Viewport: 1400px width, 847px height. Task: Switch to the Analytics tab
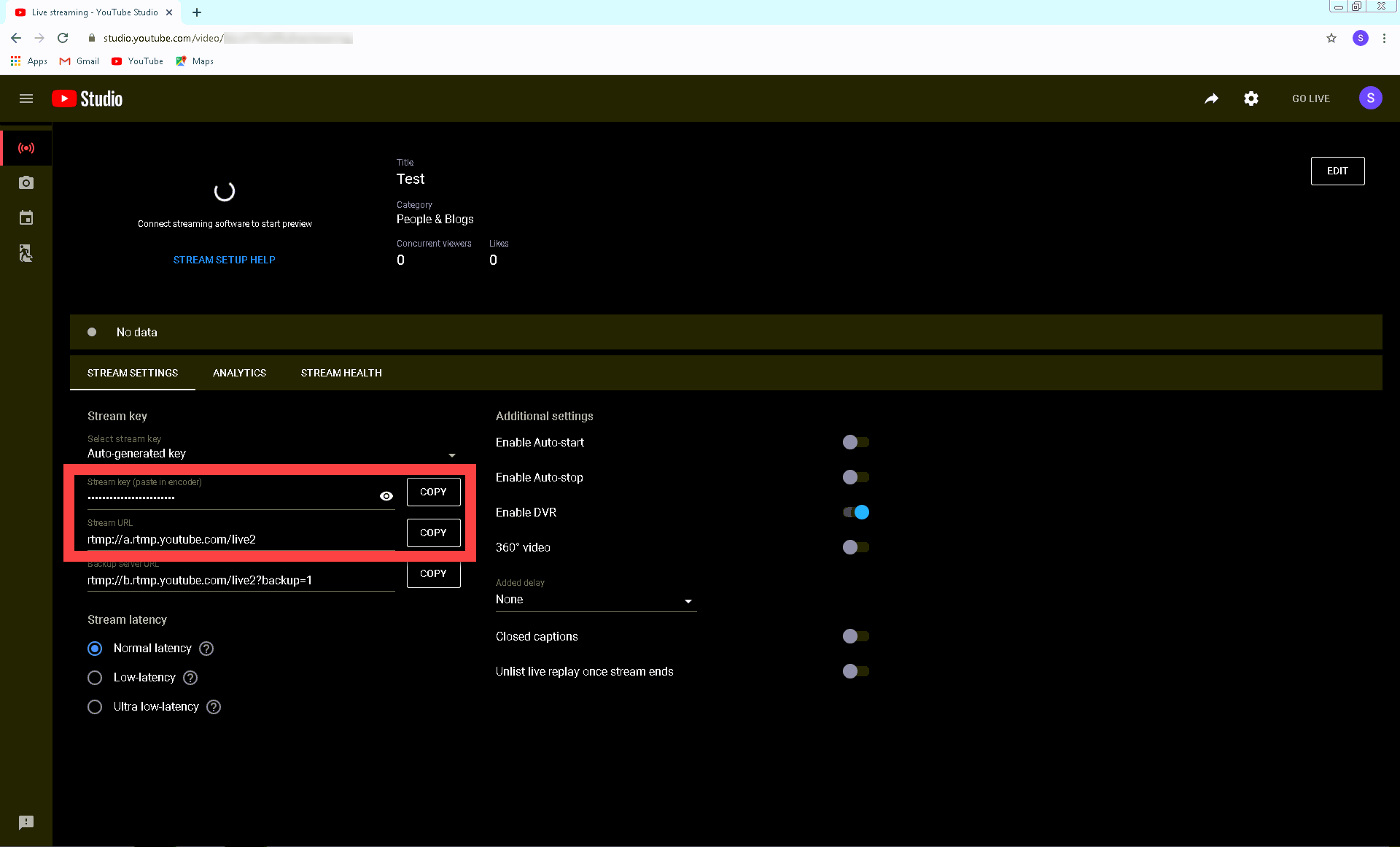pos(239,373)
